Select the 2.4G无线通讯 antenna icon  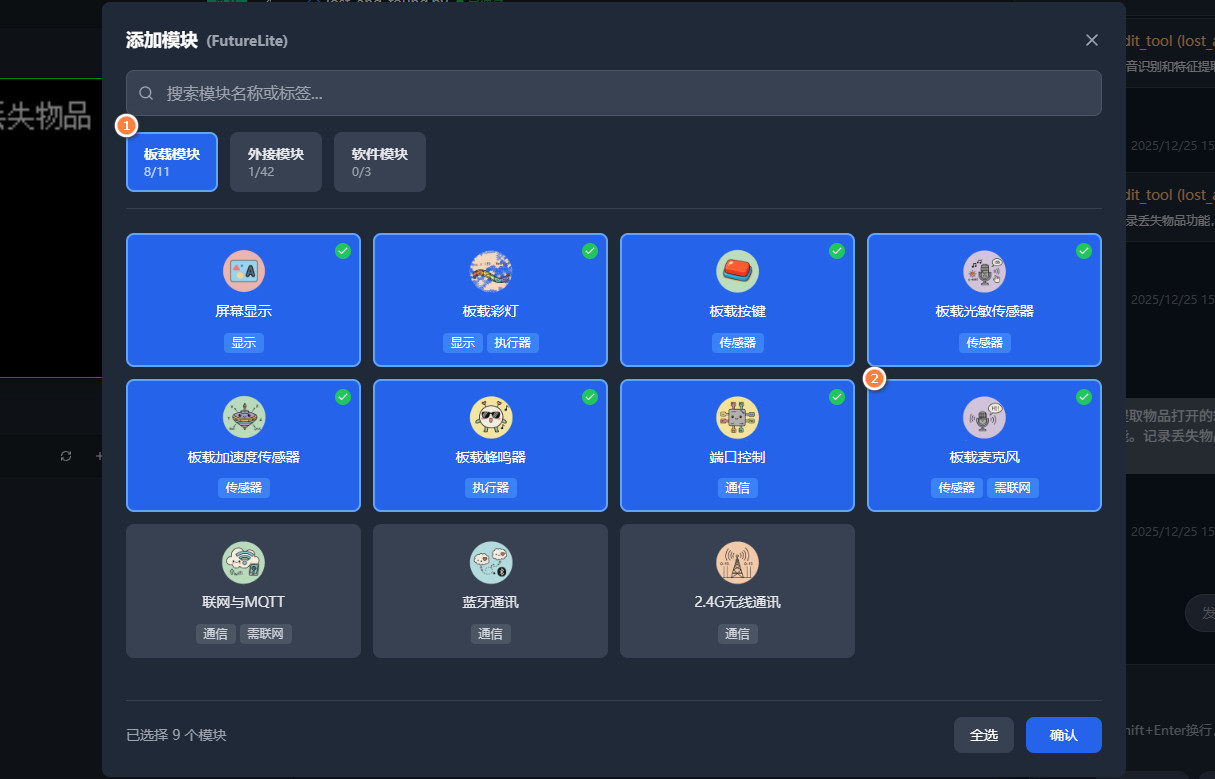pyautogui.click(x=737, y=563)
